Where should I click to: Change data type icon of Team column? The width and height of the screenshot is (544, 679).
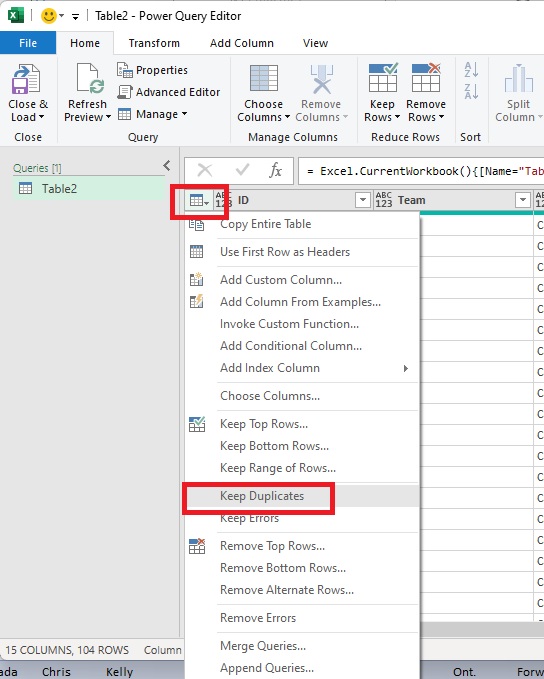pos(384,200)
